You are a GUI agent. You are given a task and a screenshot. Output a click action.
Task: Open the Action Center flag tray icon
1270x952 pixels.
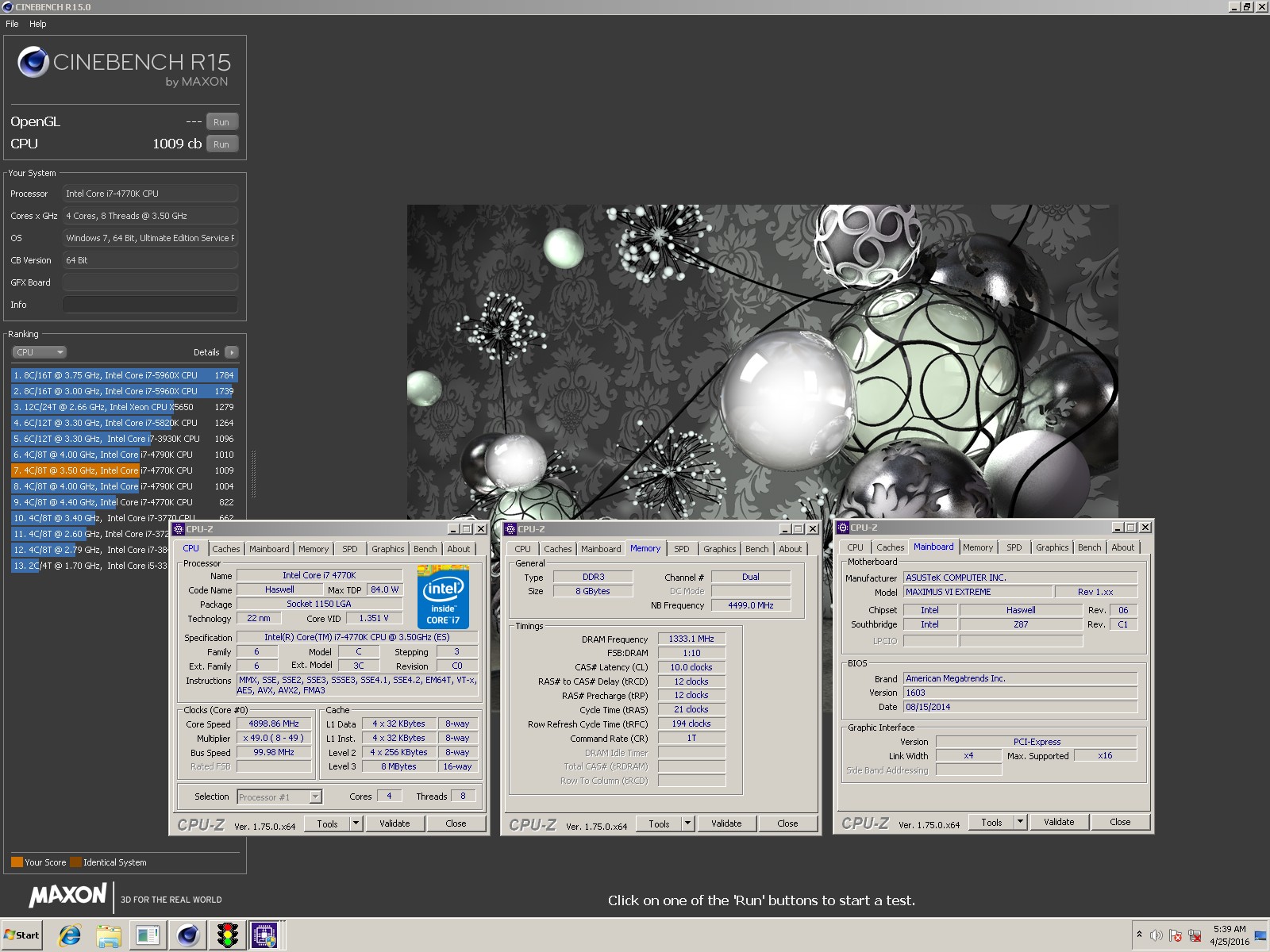click(x=1176, y=935)
